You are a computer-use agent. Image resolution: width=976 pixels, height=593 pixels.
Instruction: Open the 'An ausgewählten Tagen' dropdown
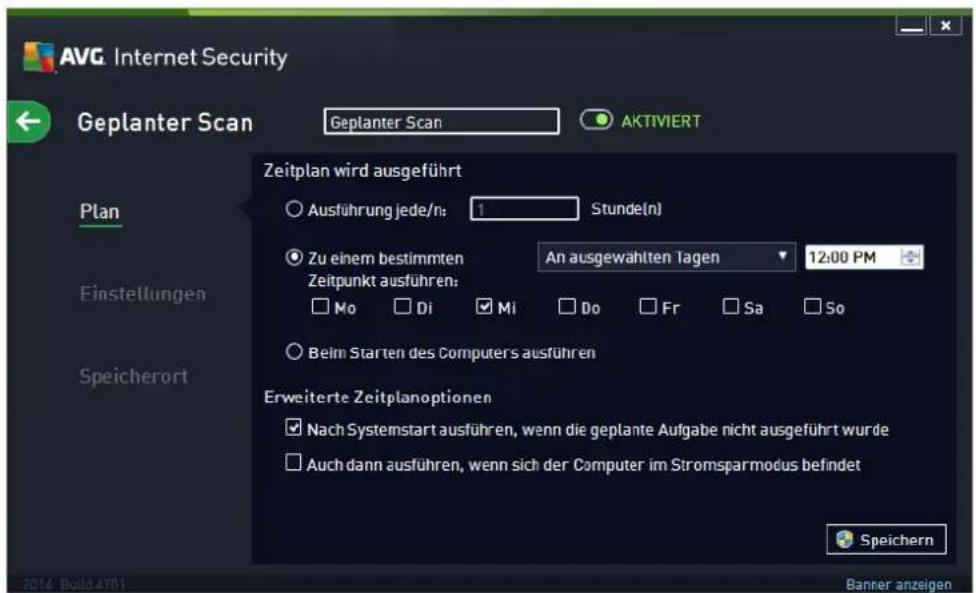coord(666,257)
